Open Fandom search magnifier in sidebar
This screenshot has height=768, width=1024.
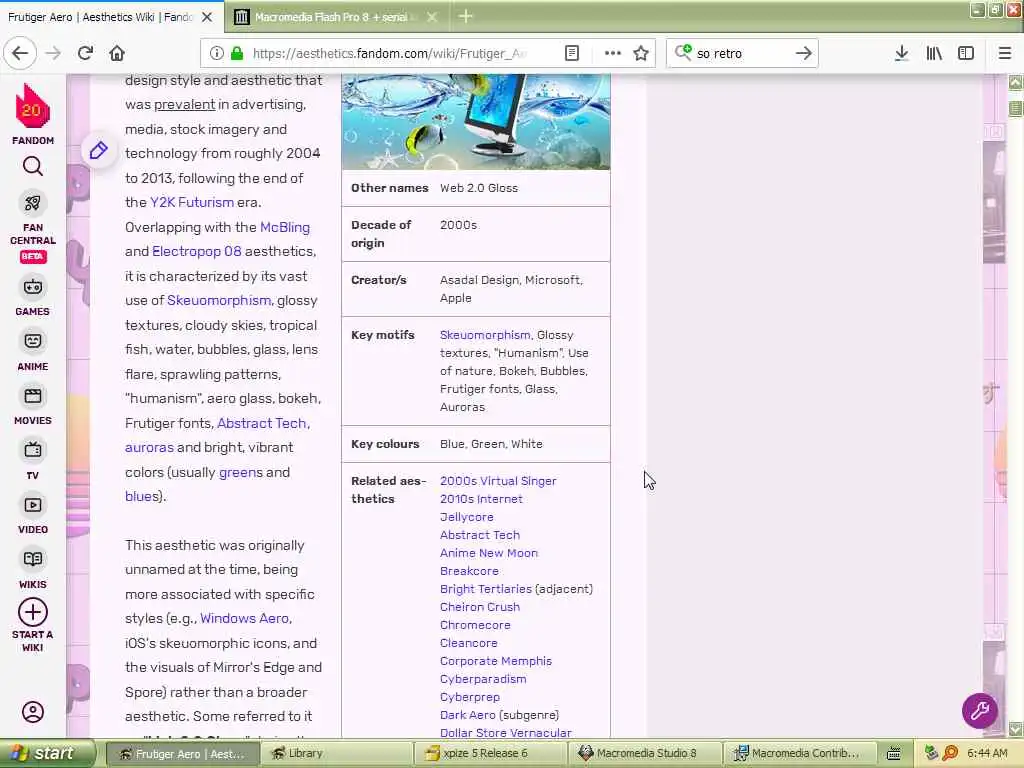pos(33,167)
